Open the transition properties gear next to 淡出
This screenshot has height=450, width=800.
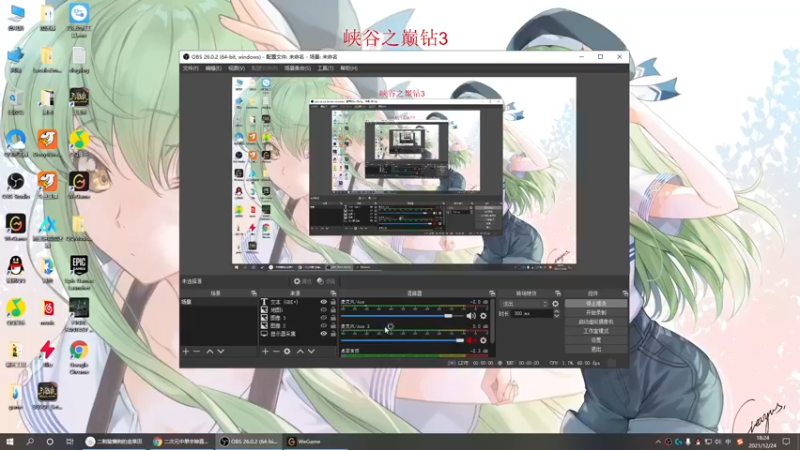(555, 304)
